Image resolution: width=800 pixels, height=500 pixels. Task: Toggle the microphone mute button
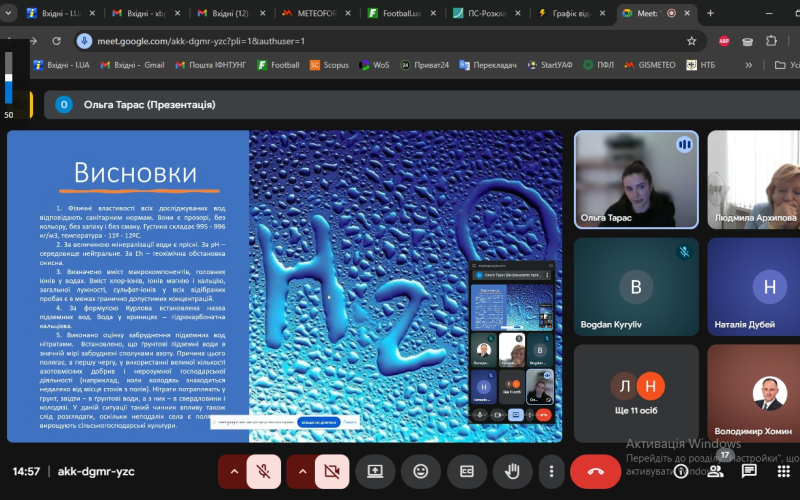click(264, 471)
